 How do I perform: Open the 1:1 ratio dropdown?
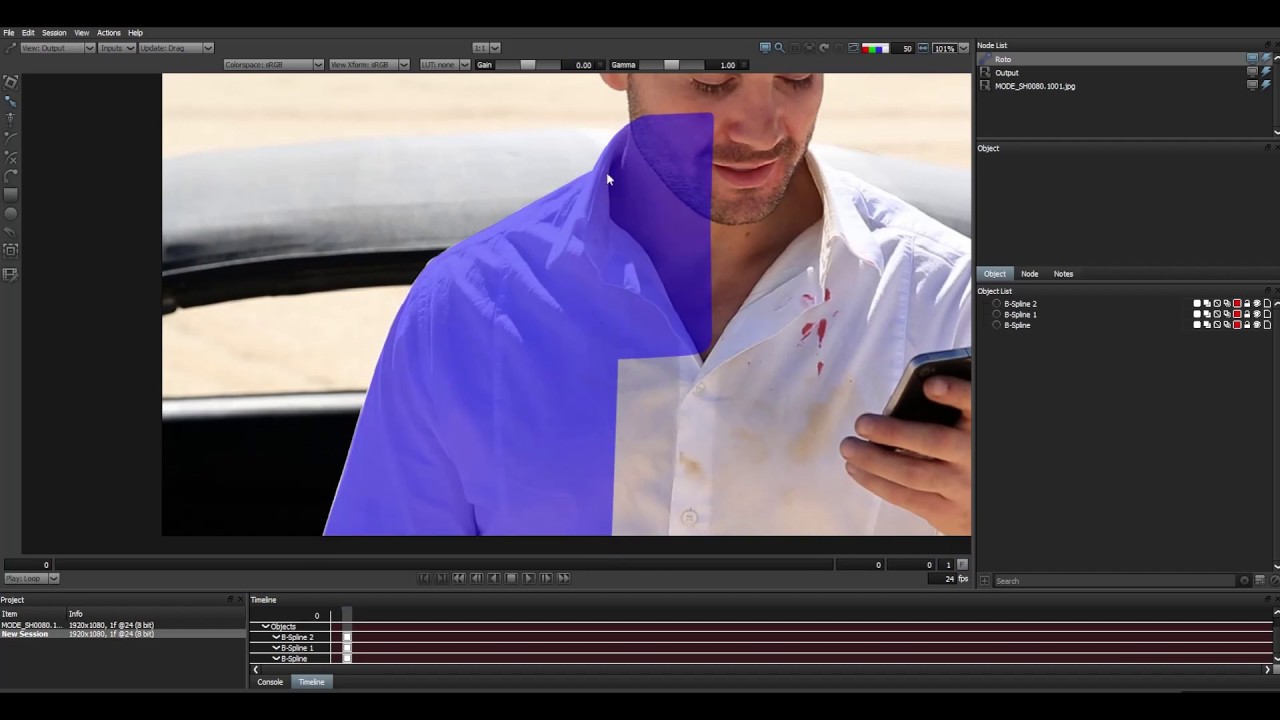click(x=486, y=48)
